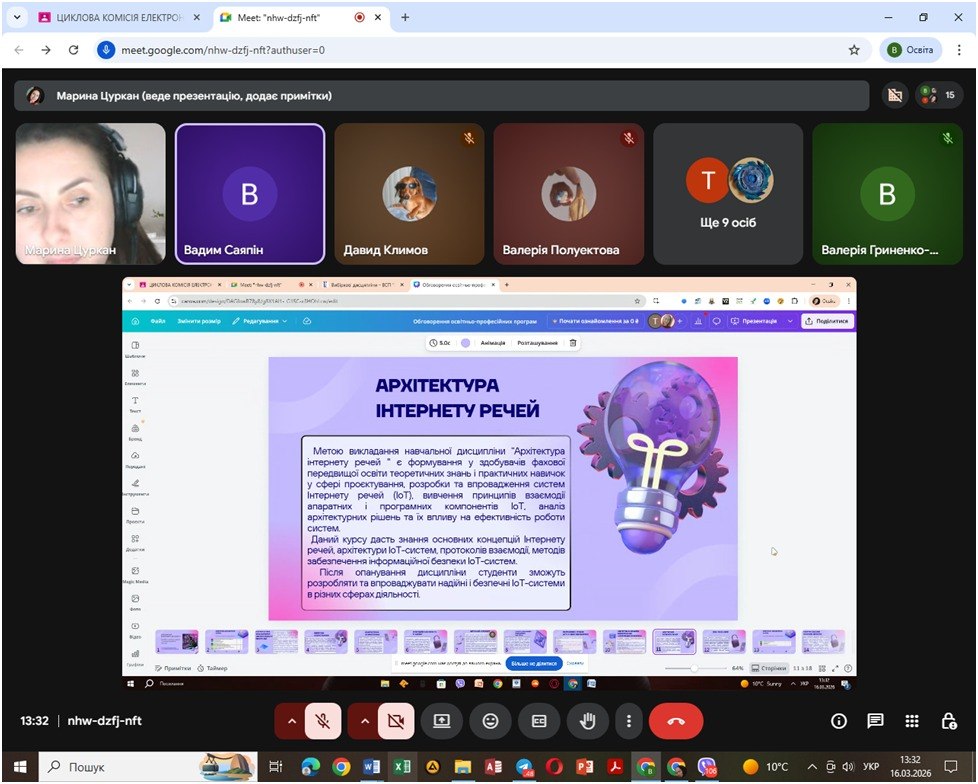Open the tab search dropdown in Chrome
The width and height of the screenshot is (978, 784).
tap(16, 18)
